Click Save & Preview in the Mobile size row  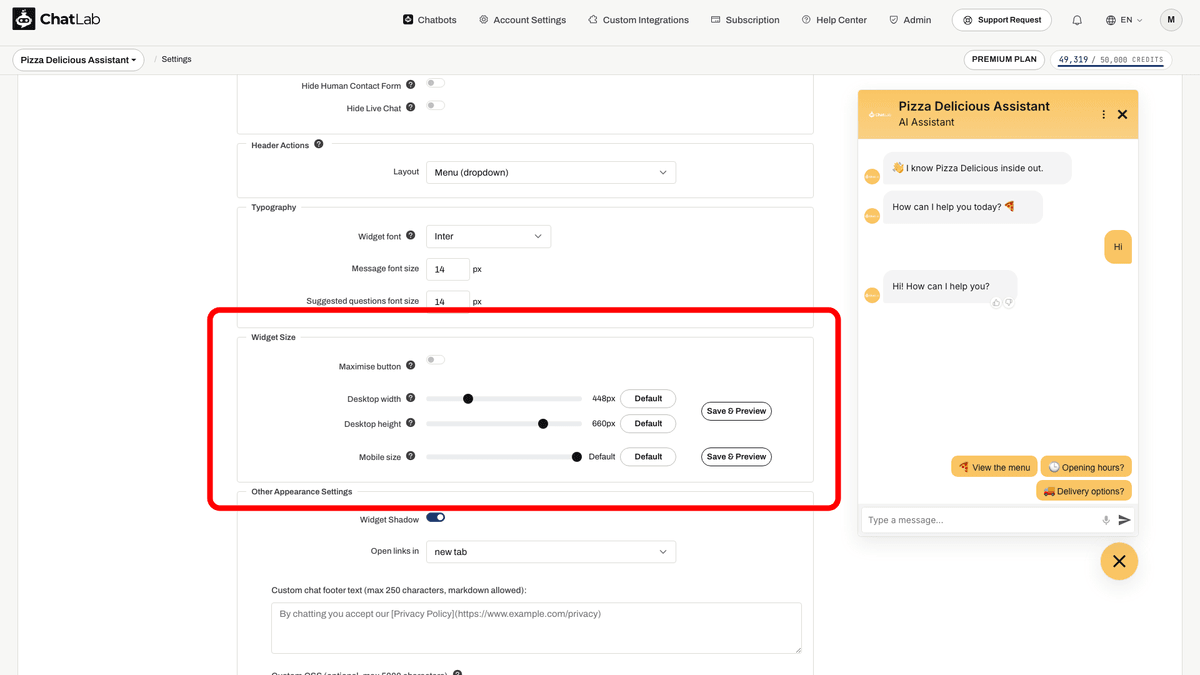[736, 457]
